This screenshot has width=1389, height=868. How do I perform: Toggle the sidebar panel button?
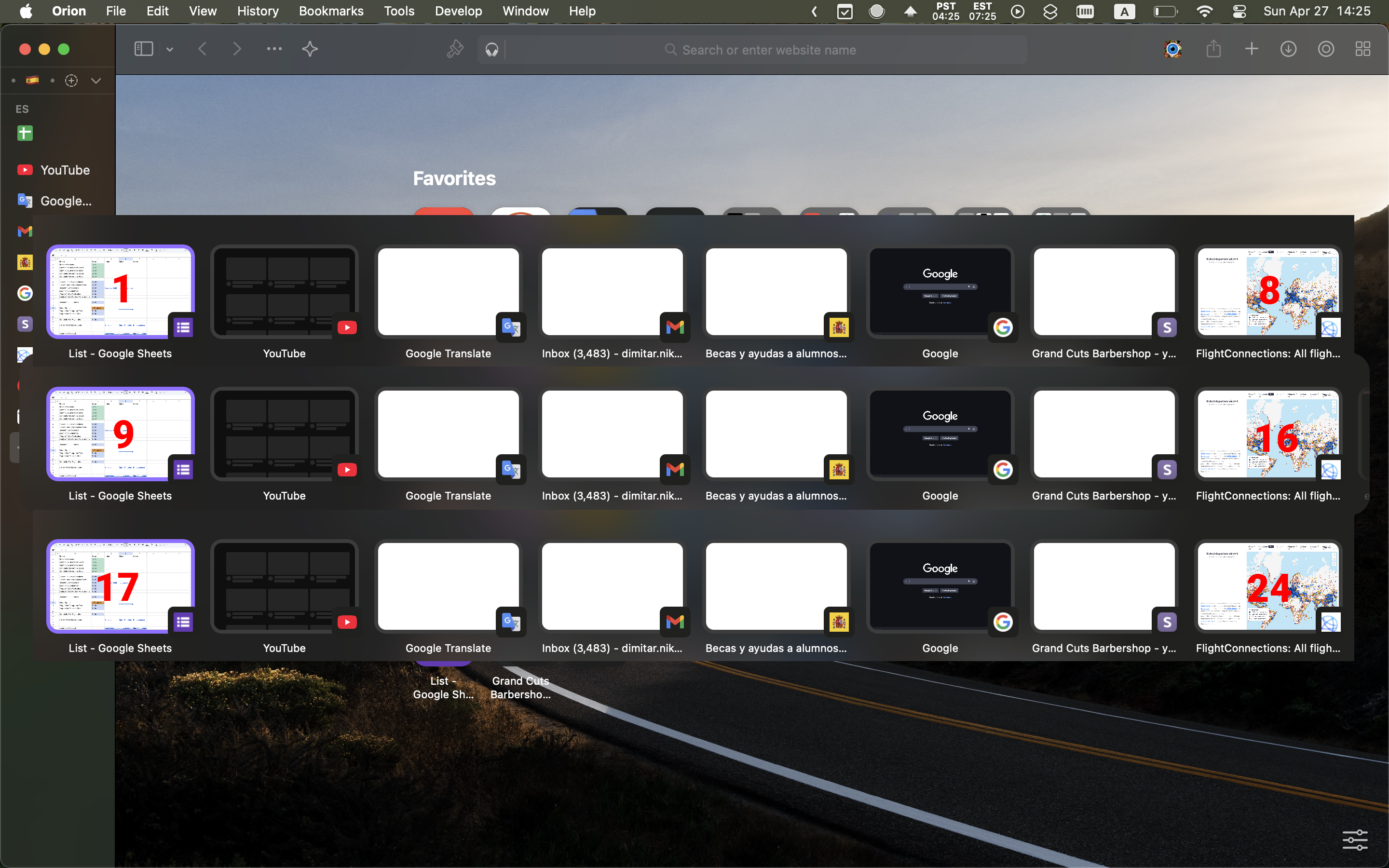[144, 49]
